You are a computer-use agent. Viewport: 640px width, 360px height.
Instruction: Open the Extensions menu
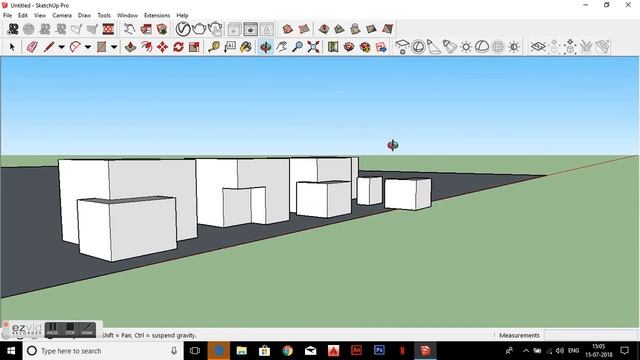(x=157, y=15)
